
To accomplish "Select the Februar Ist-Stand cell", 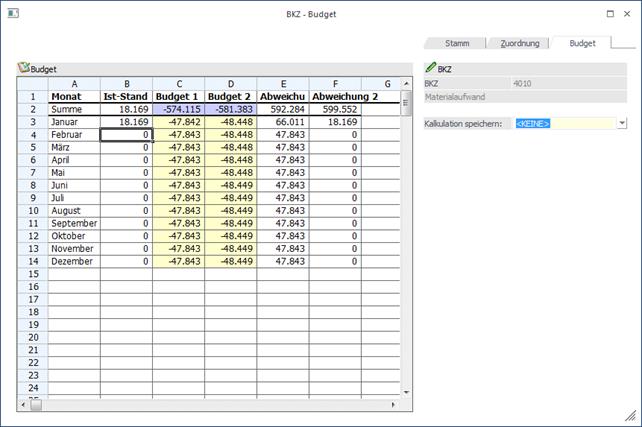I will pos(126,134).
